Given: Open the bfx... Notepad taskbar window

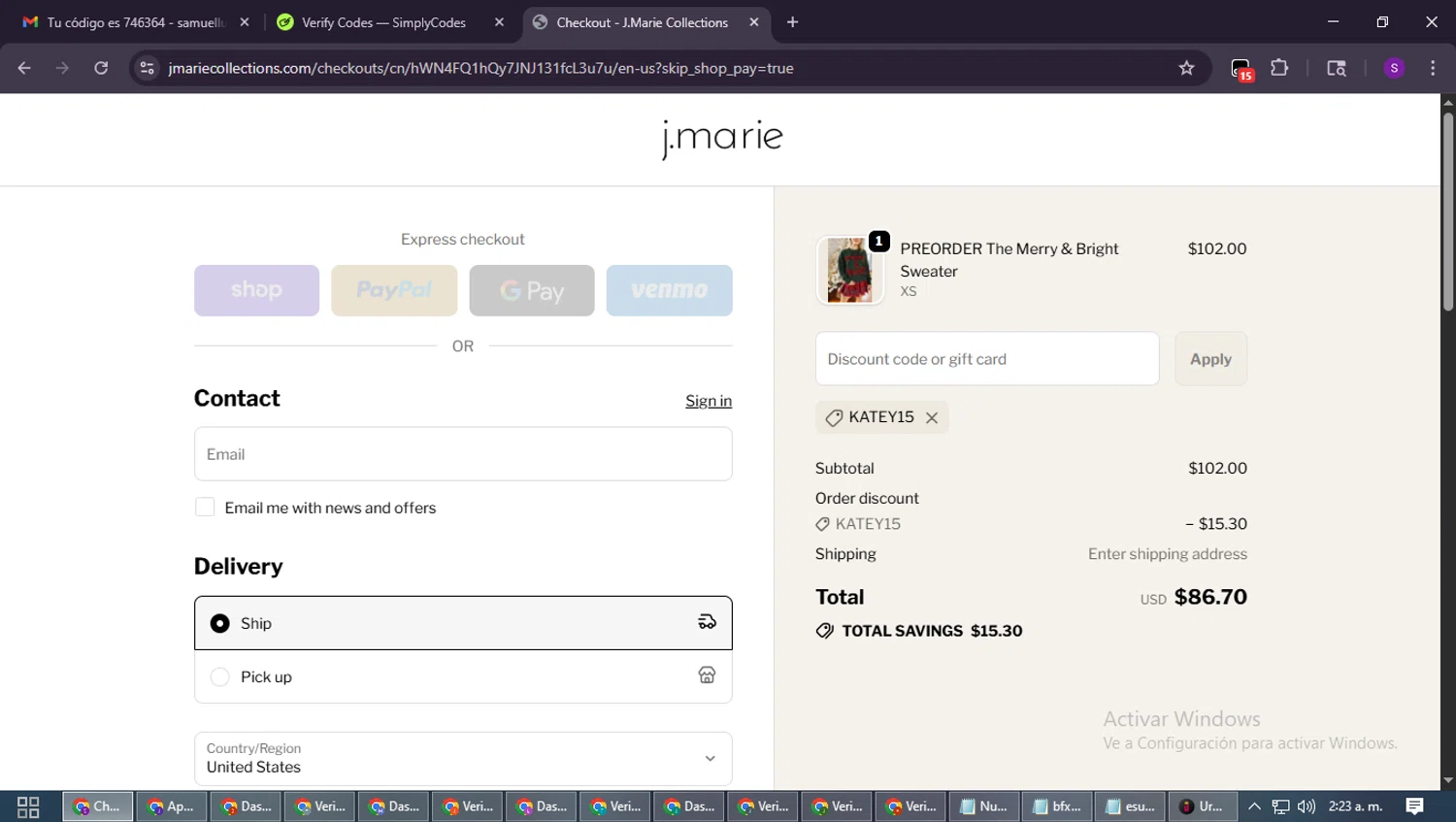Looking at the screenshot, I should pyautogui.click(x=1057, y=806).
